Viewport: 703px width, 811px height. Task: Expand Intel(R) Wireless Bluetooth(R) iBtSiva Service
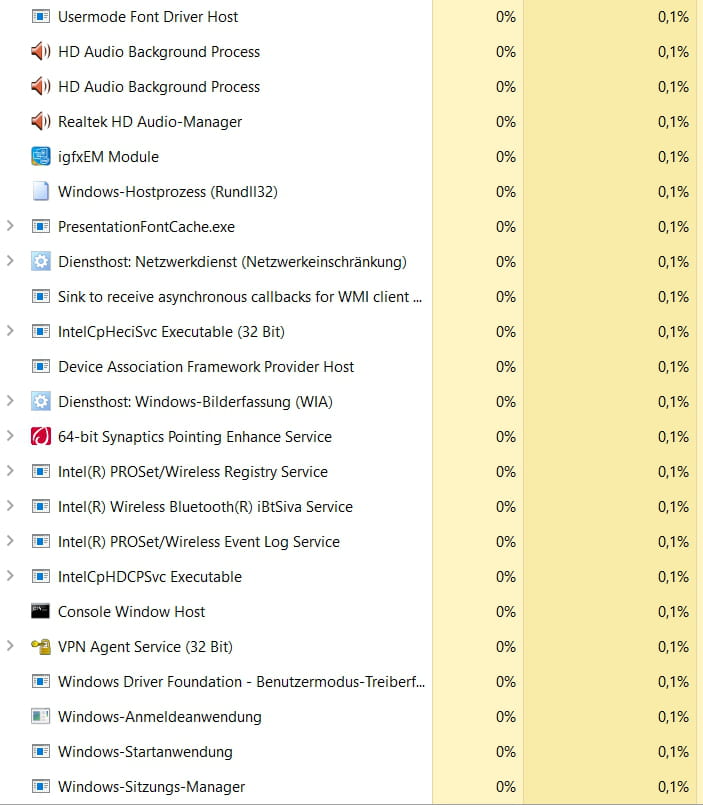pos(10,506)
